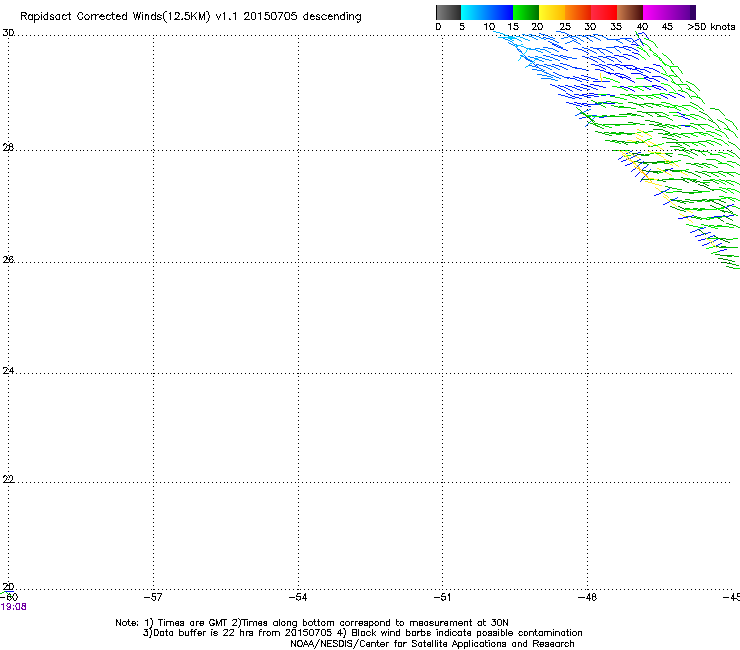Click the 'Data buffer is 22 hrs' note line
The height and width of the screenshot is (650, 740).
(362, 633)
